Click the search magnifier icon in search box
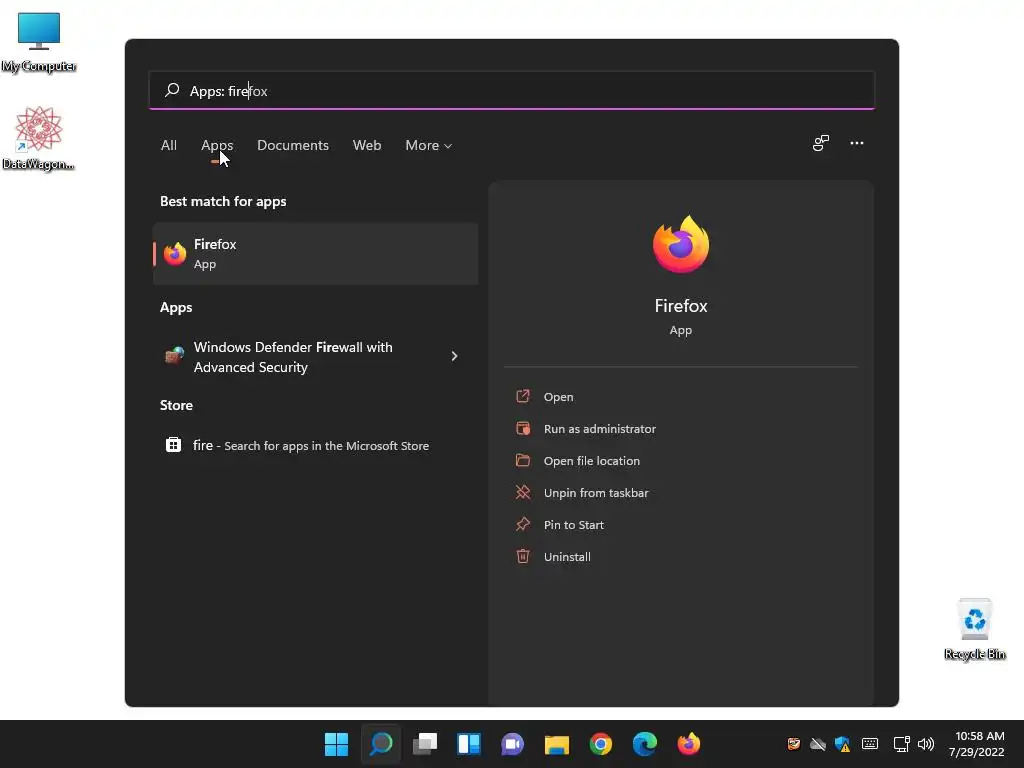Image resolution: width=1024 pixels, height=768 pixels. [x=172, y=90]
